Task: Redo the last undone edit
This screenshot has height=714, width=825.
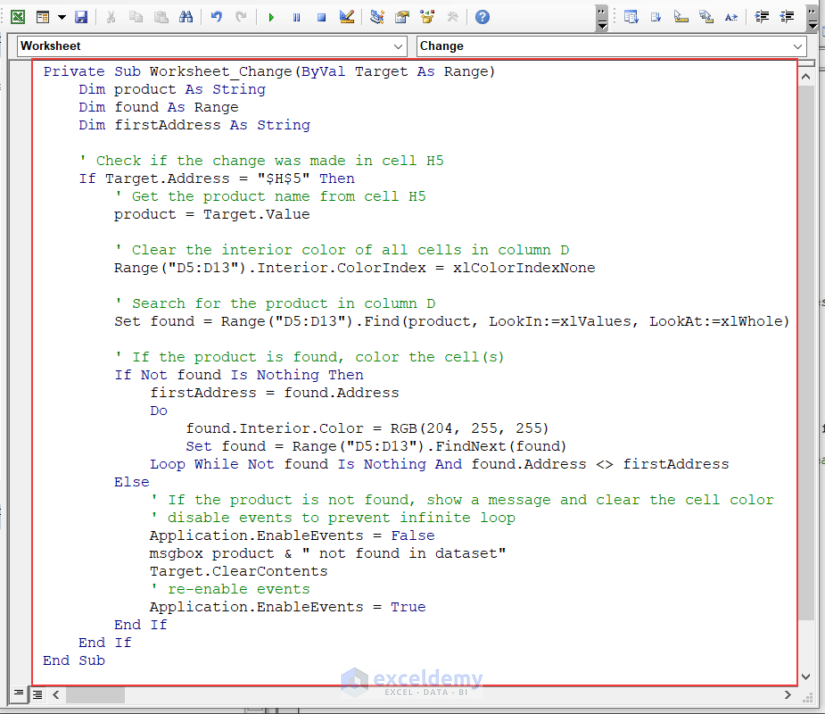Action: tap(241, 17)
